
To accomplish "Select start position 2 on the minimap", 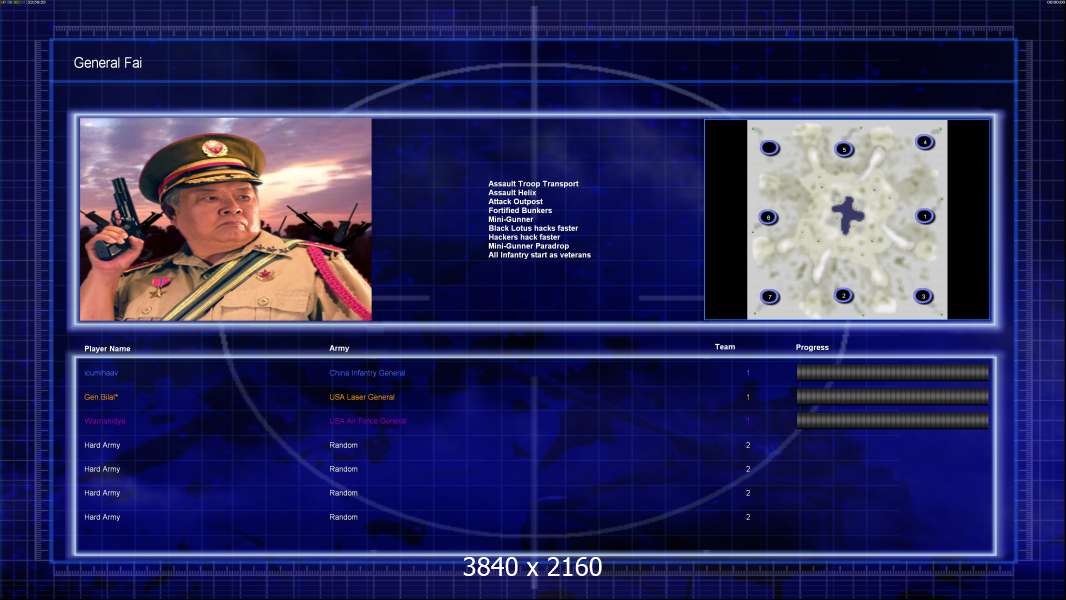I will [844, 295].
